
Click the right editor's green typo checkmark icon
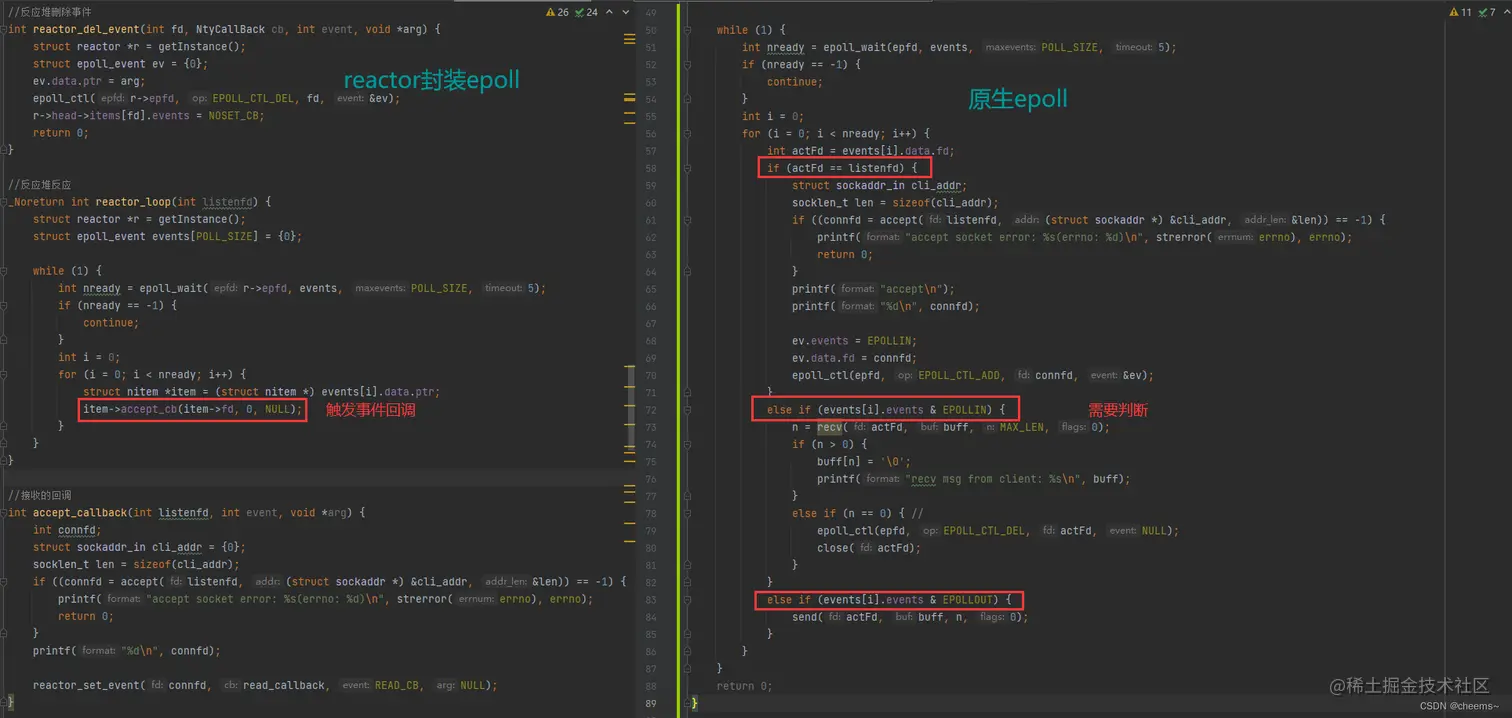click(1481, 12)
